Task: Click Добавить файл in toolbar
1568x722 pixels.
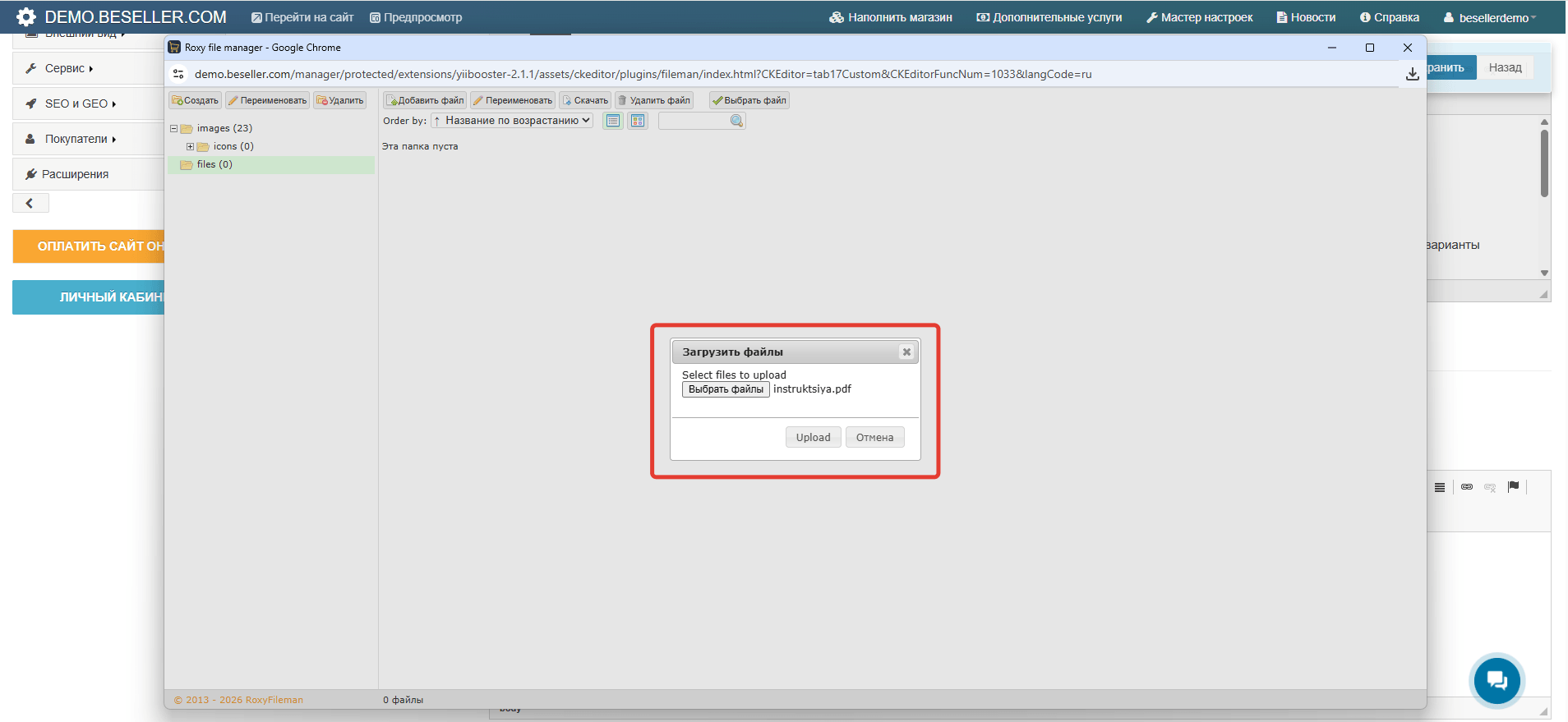Action: 425,100
